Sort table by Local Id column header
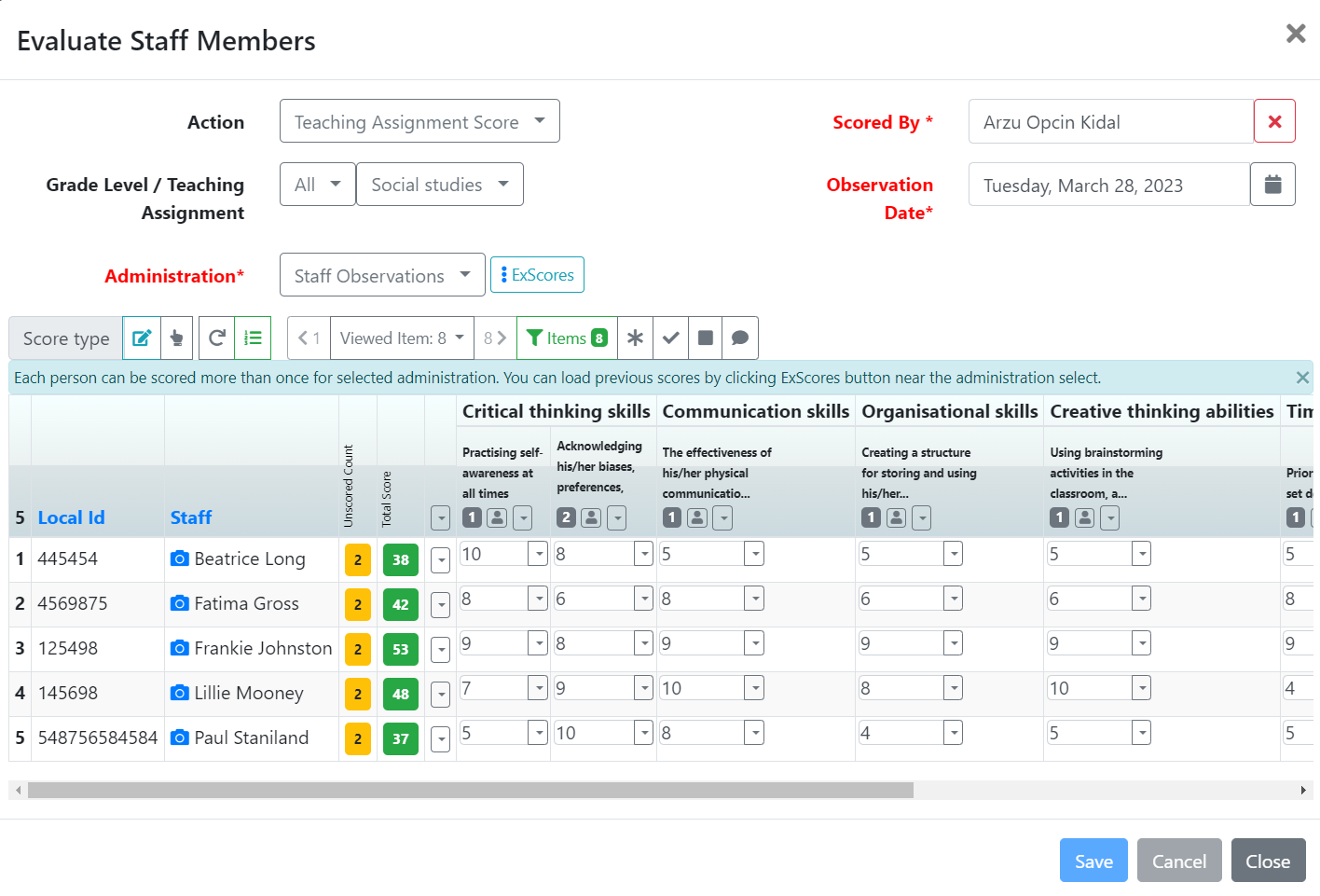The height and width of the screenshot is (896, 1320). pos(71,517)
